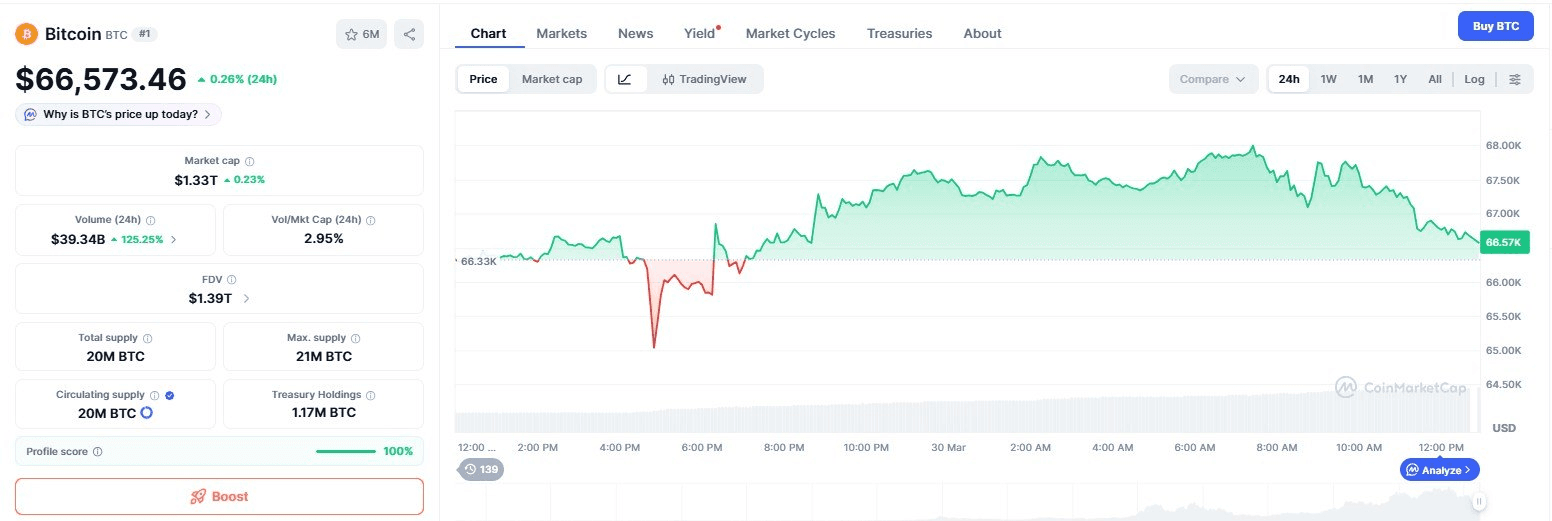The width and height of the screenshot is (1552, 521).
Task: Click the Profile score info icon
Action: click(97, 452)
